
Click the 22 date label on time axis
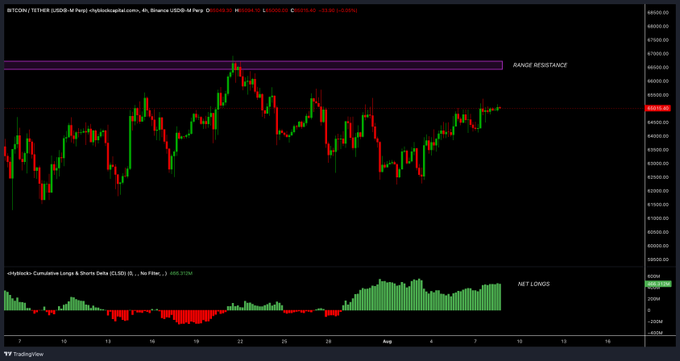(240, 341)
